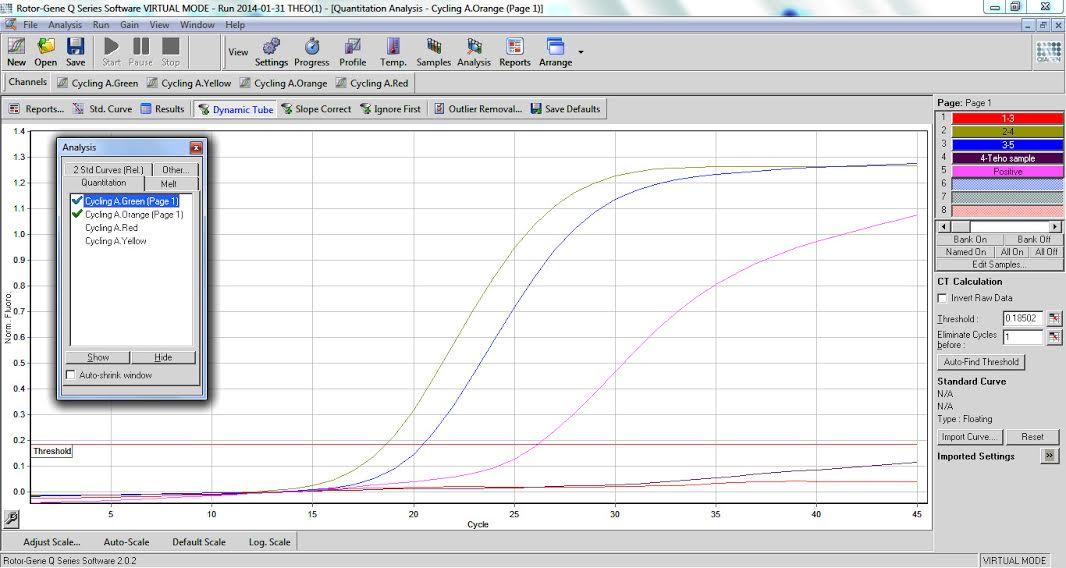Click Auto-Find Threshold button
This screenshot has width=1066, height=568.
click(x=981, y=362)
